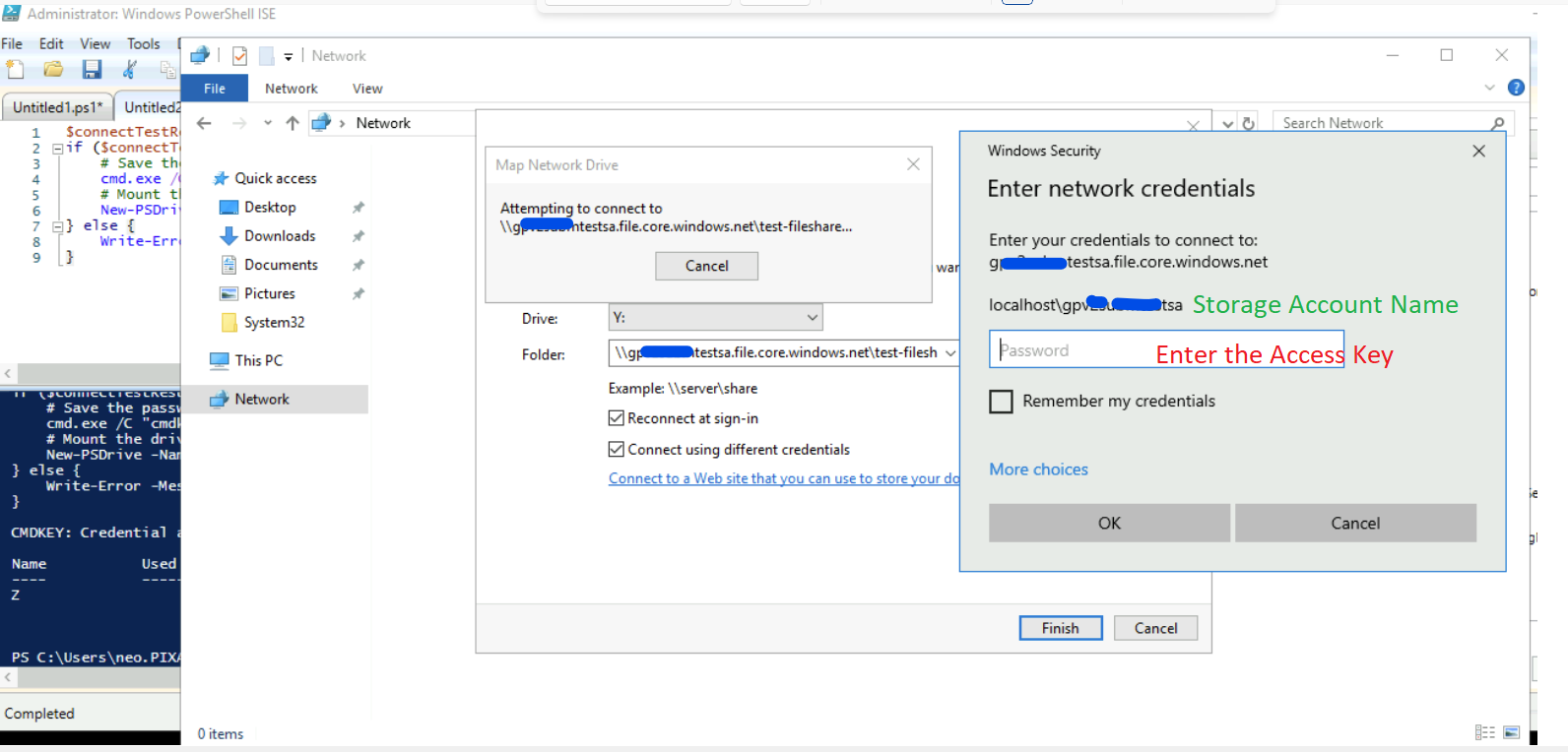Click Finish in Map Network Drive
The width and height of the screenshot is (1568, 752).
pos(1061,628)
